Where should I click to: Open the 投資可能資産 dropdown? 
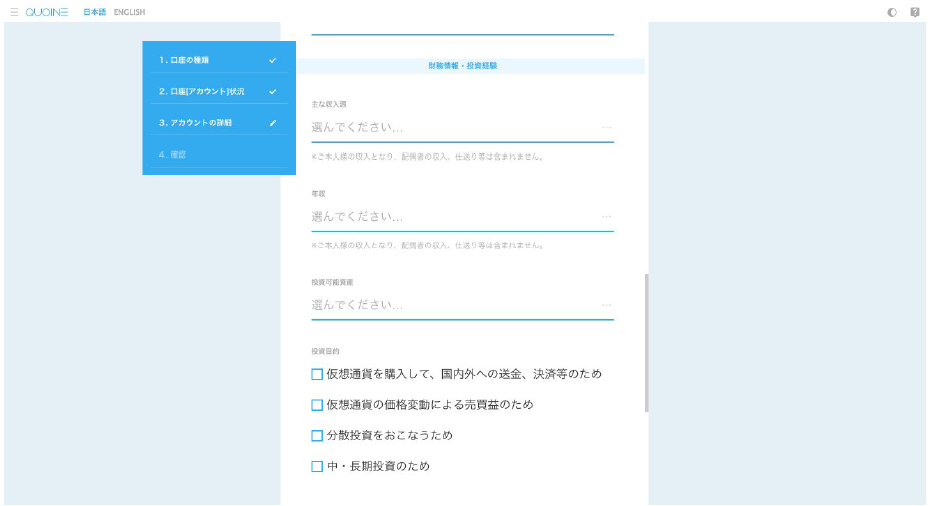(462, 305)
